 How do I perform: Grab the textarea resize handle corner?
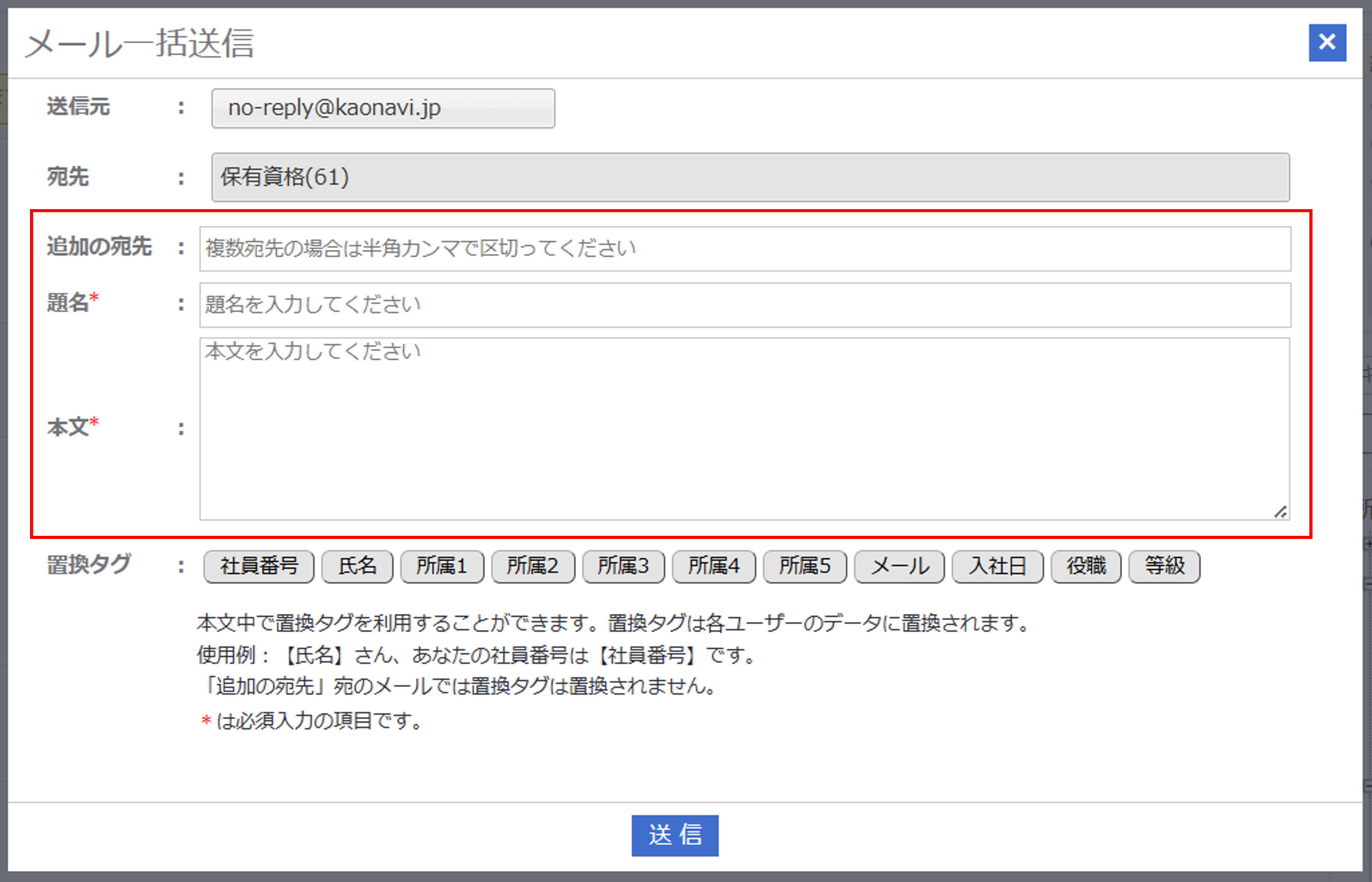click(1281, 512)
